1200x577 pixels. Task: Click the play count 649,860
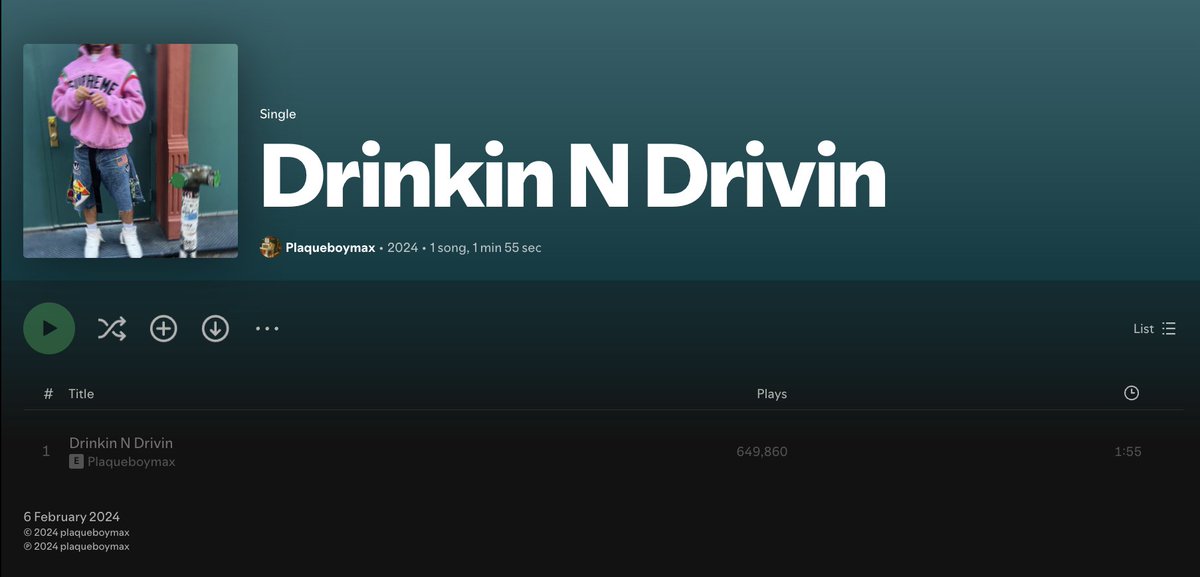pos(762,452)
